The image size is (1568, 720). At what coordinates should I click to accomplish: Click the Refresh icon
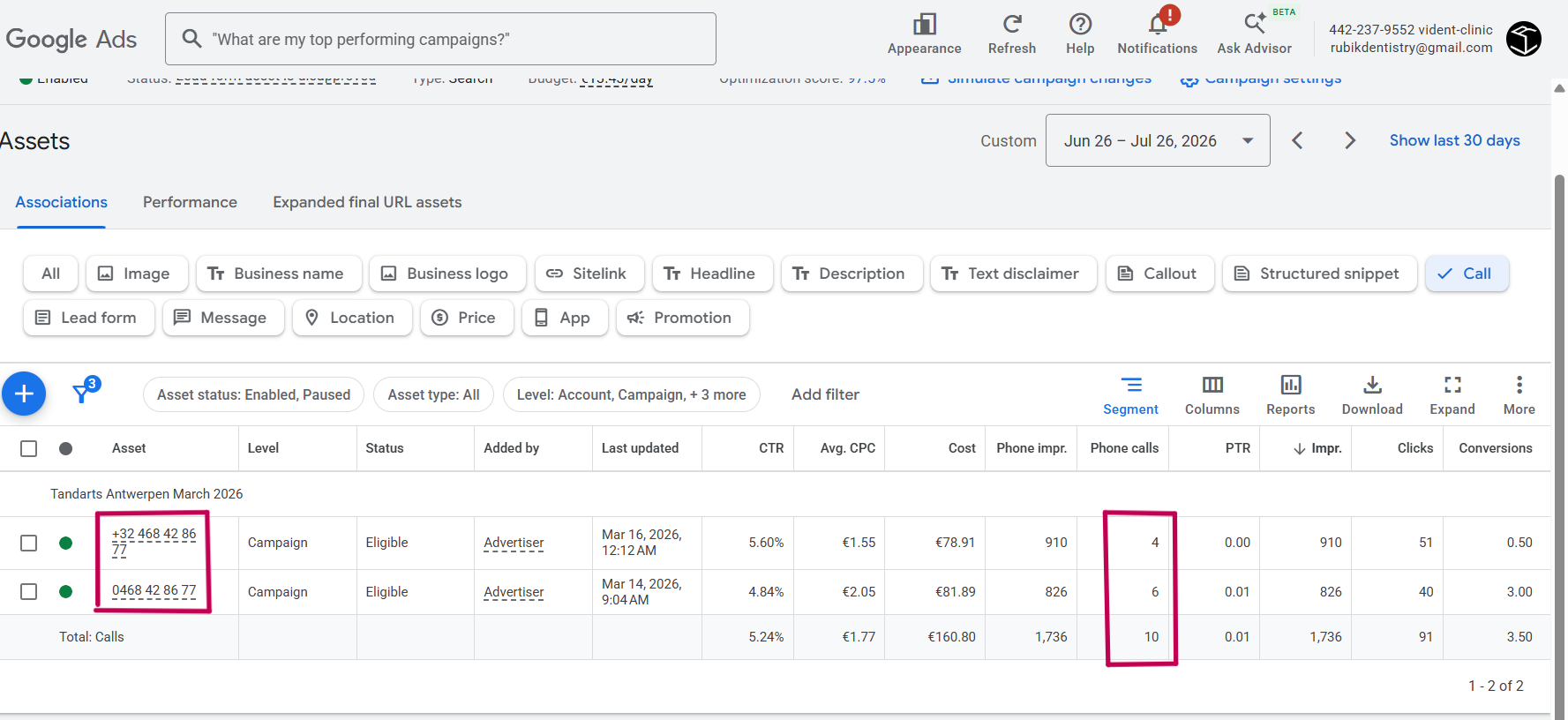[x=1012, y=34]
